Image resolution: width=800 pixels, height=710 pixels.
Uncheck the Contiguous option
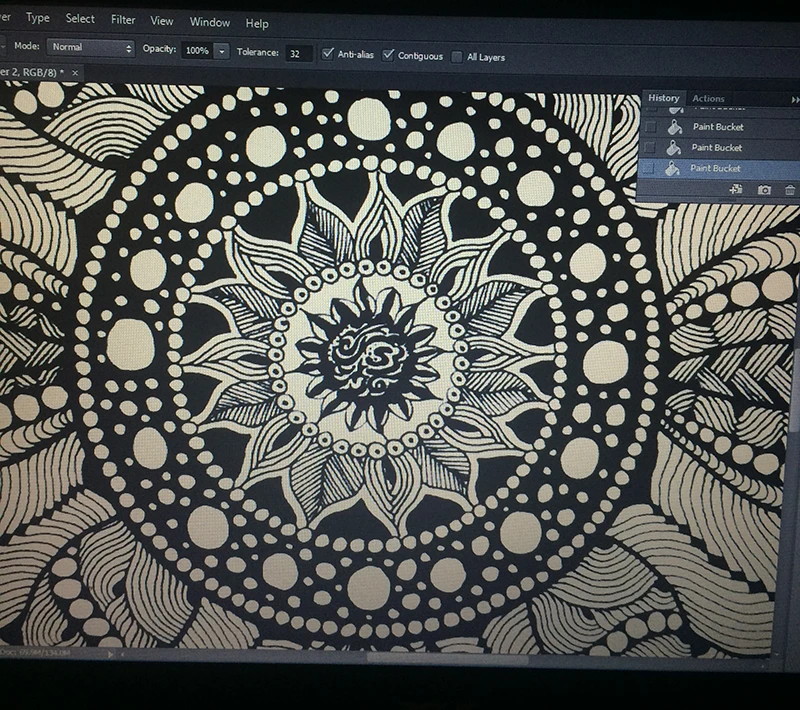[388, 55]
